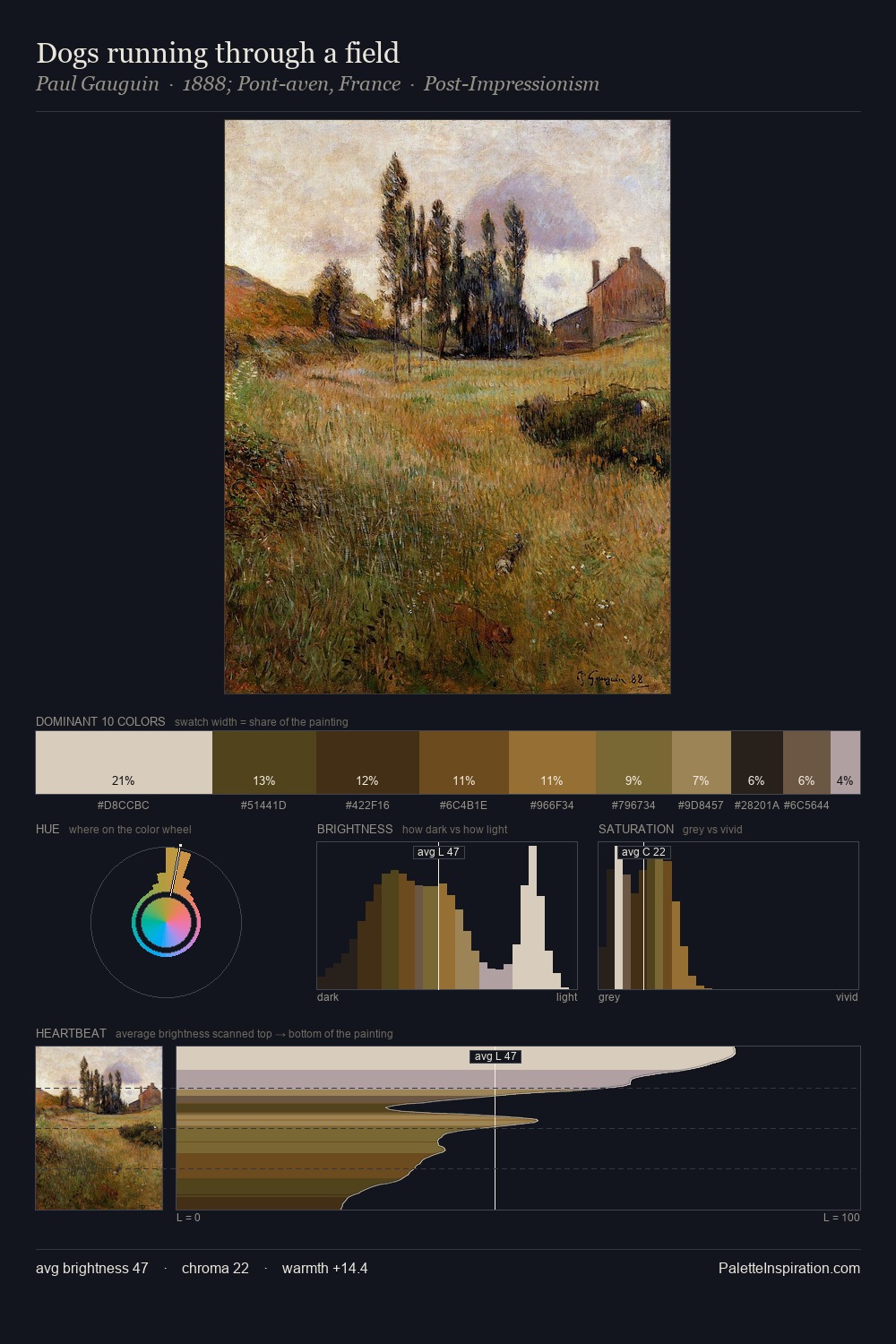Click the 'L = 100' heartbeat axis label
This screenshot has height=1344, width=896.
841,1218
